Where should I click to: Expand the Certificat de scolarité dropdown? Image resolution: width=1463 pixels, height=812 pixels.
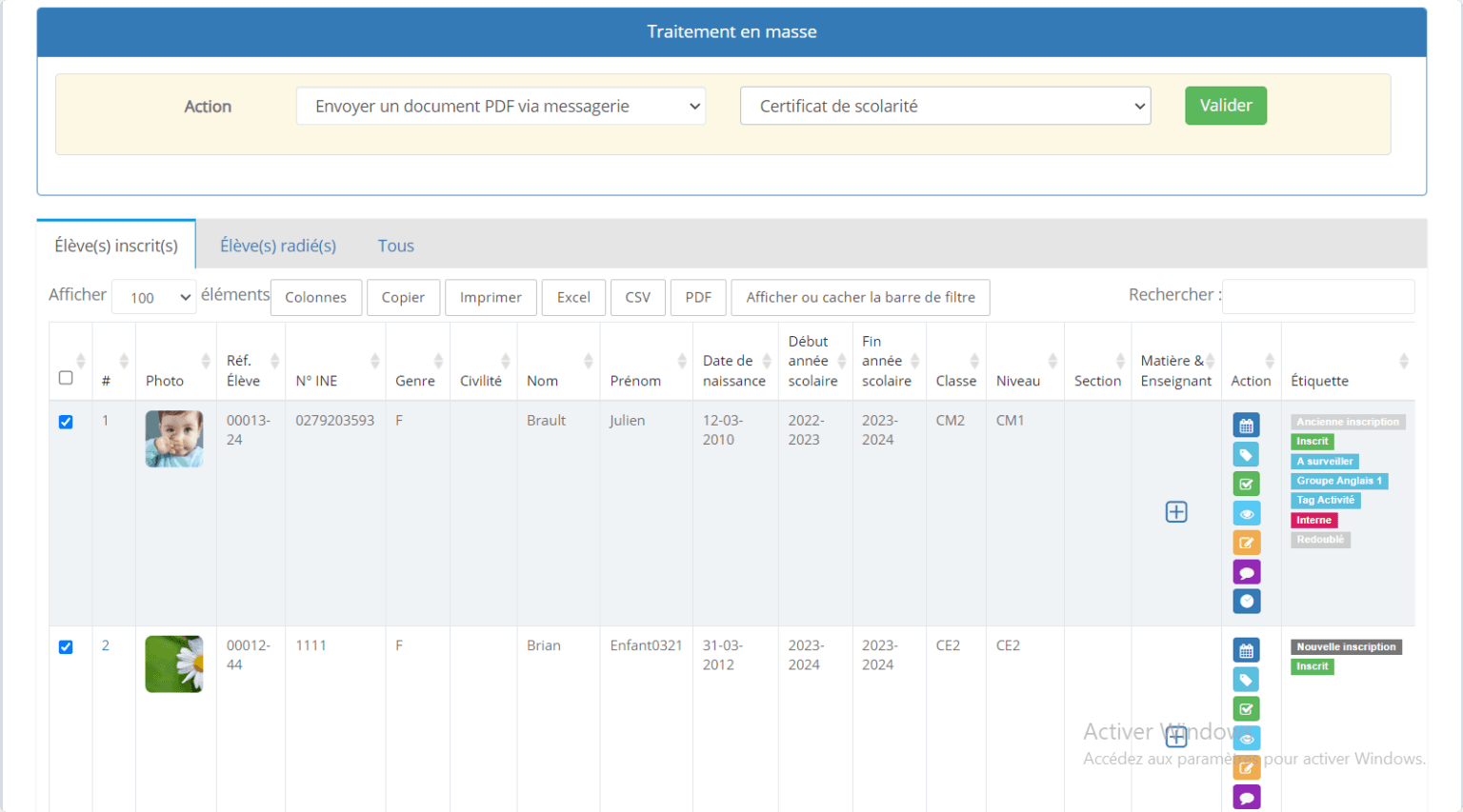(x=945, y=106)
